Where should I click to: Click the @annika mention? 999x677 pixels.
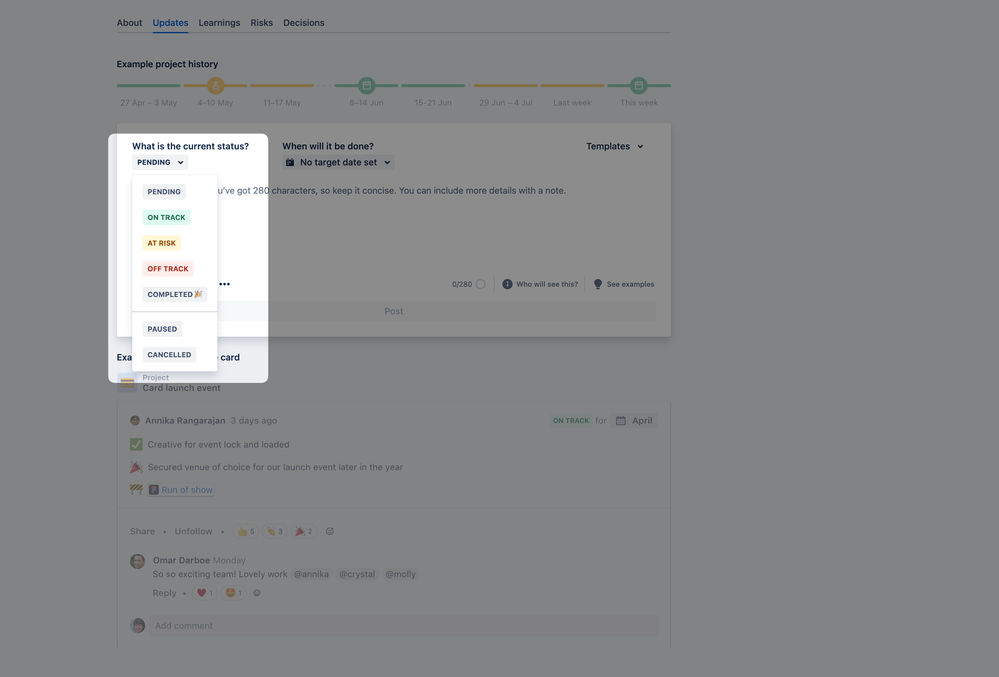click(312, 574)
